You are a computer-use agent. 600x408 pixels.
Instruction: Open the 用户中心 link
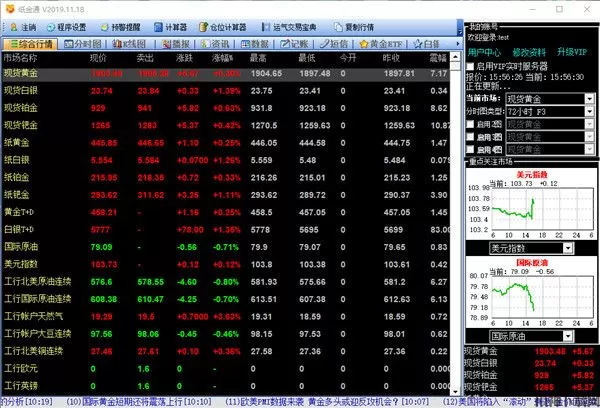tap(484, 52)
